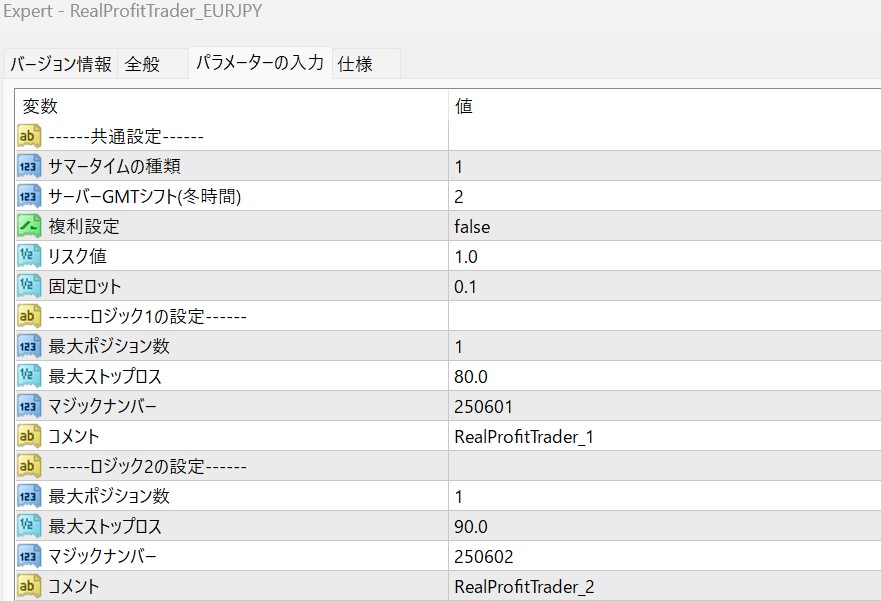Switch to the 全般 tab

tap(142, 64)
